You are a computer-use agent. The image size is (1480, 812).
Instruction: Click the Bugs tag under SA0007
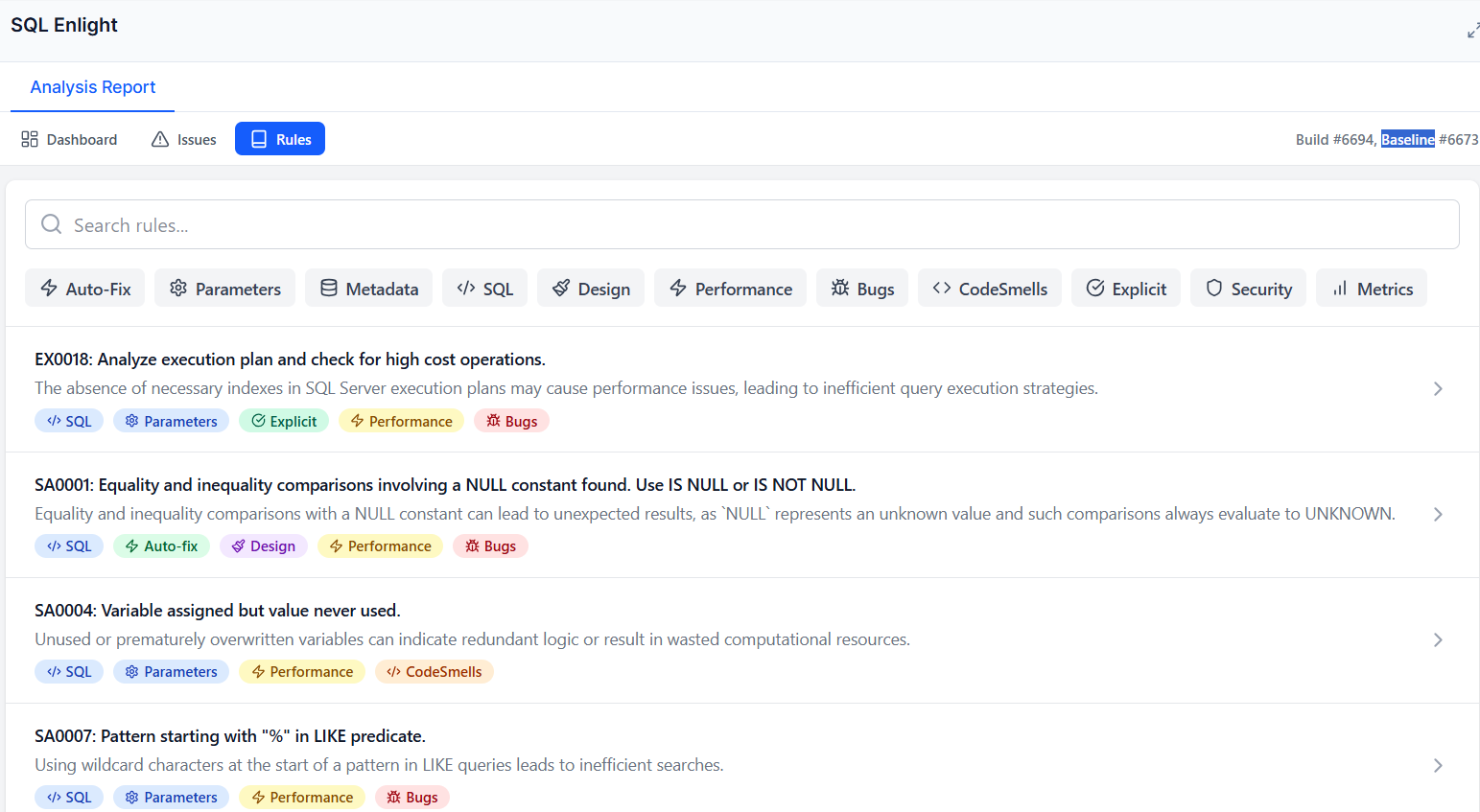point(412,798)
